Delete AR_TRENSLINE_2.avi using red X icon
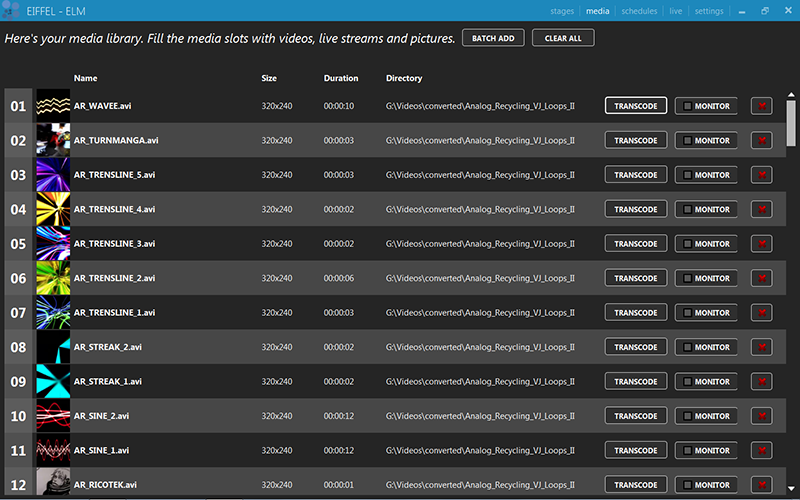Image resolution: width=800 pixels, height=500 pixels. (761, 278)
